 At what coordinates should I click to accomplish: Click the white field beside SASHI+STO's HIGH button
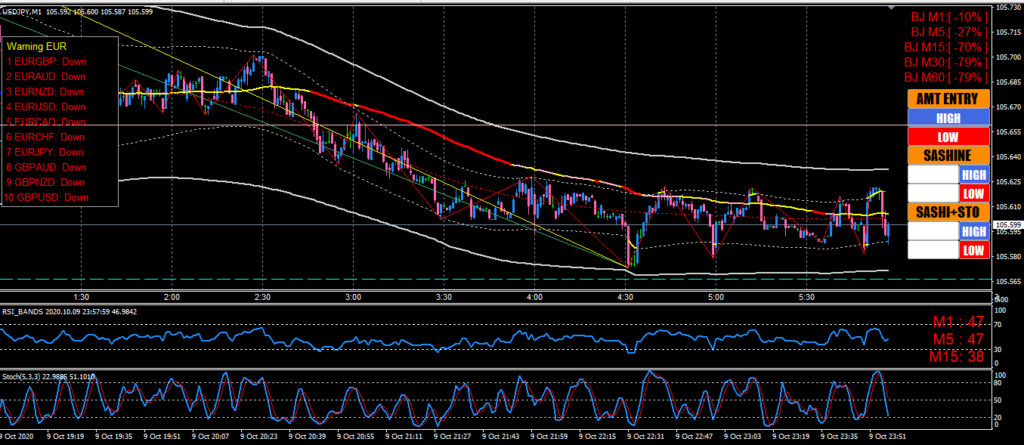click(x=931, y=231)
